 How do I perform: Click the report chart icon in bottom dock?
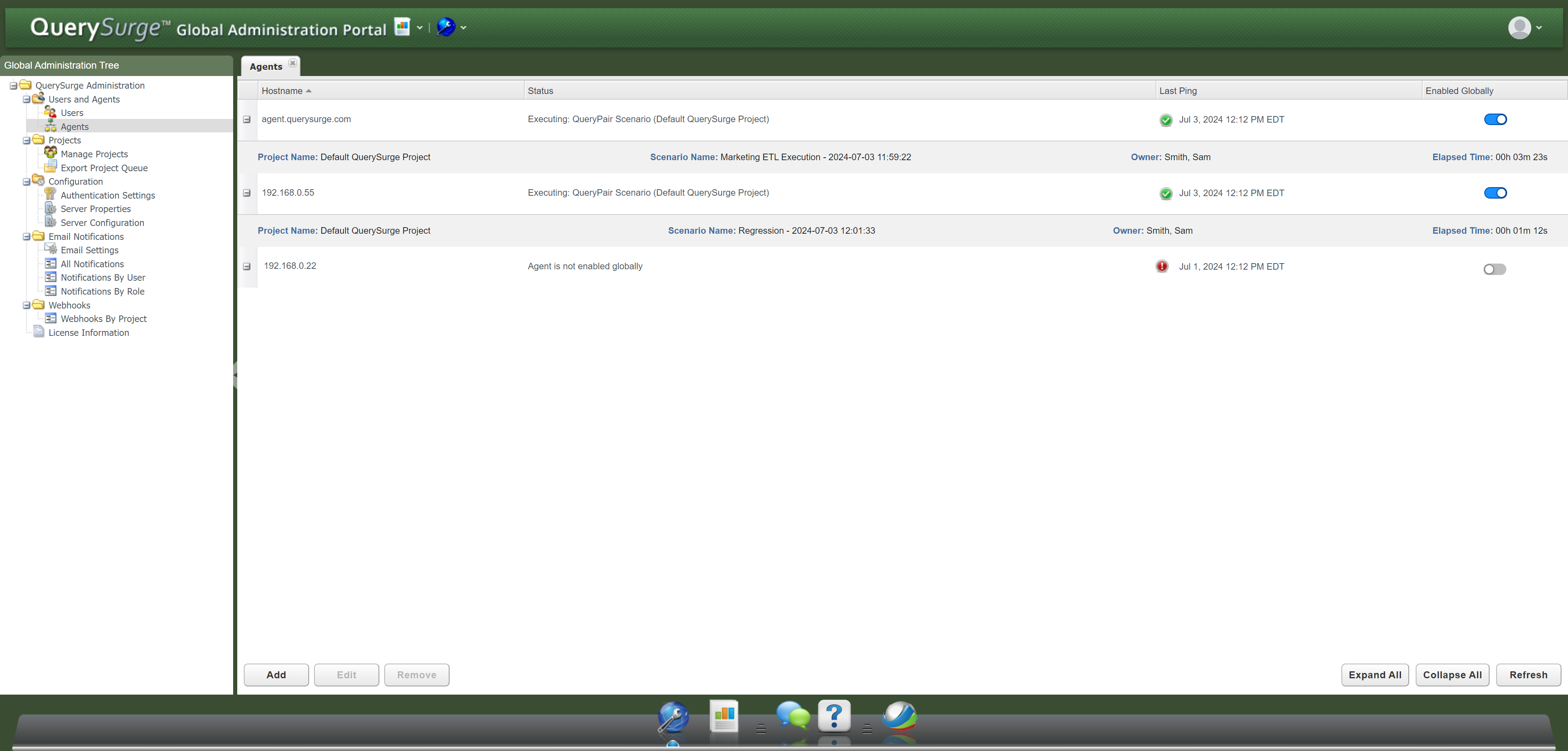click(x=724, y=716)
